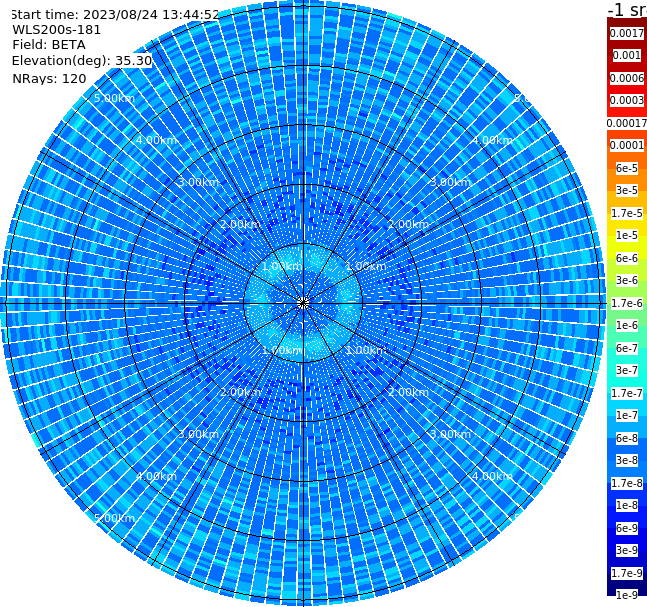Viewport: 647px width, 607px height.
Task: Click the 1.7e-7 color bar label
Action: pos(627,393)
